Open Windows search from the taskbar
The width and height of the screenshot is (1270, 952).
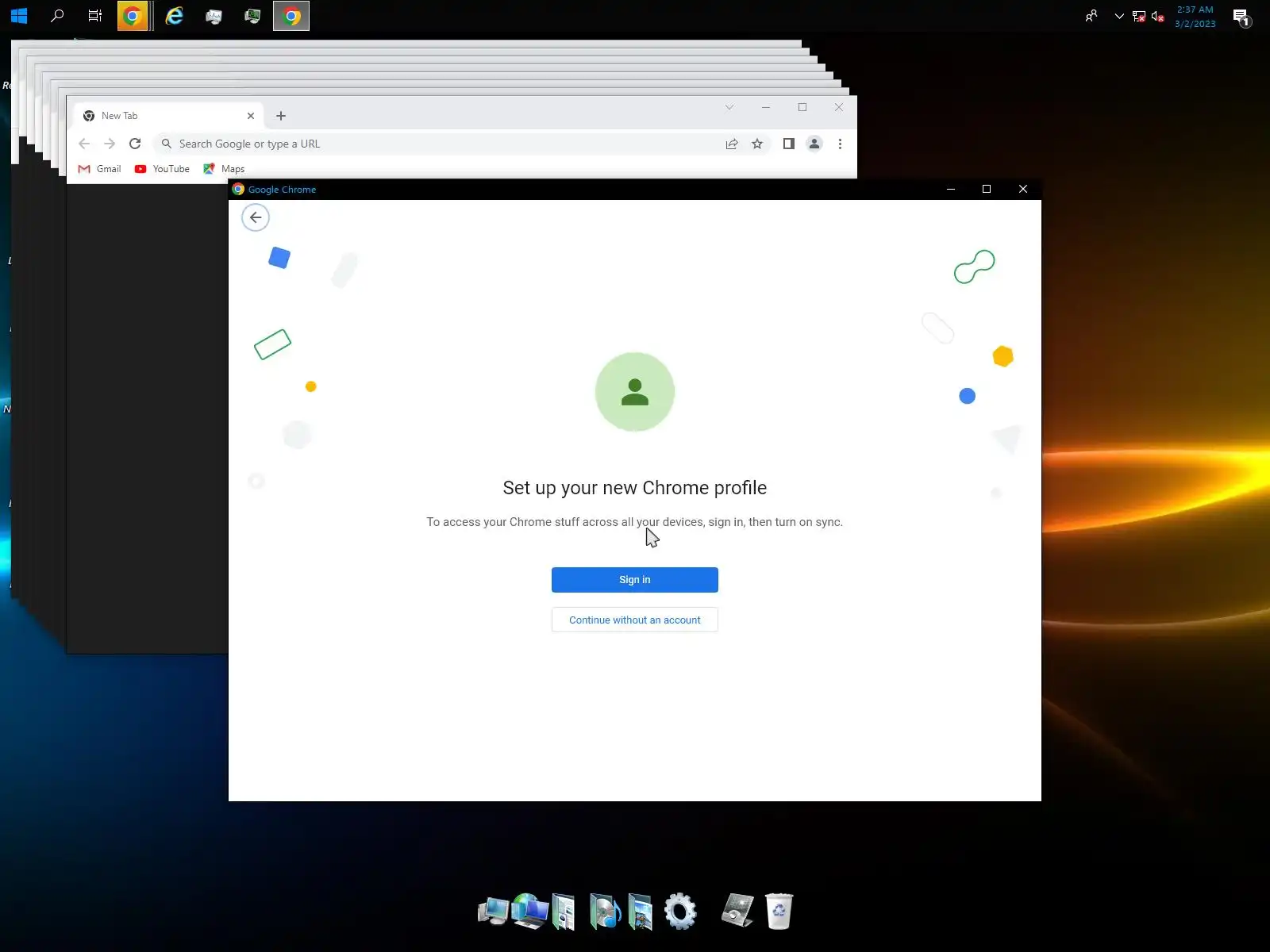pos(57,15)
